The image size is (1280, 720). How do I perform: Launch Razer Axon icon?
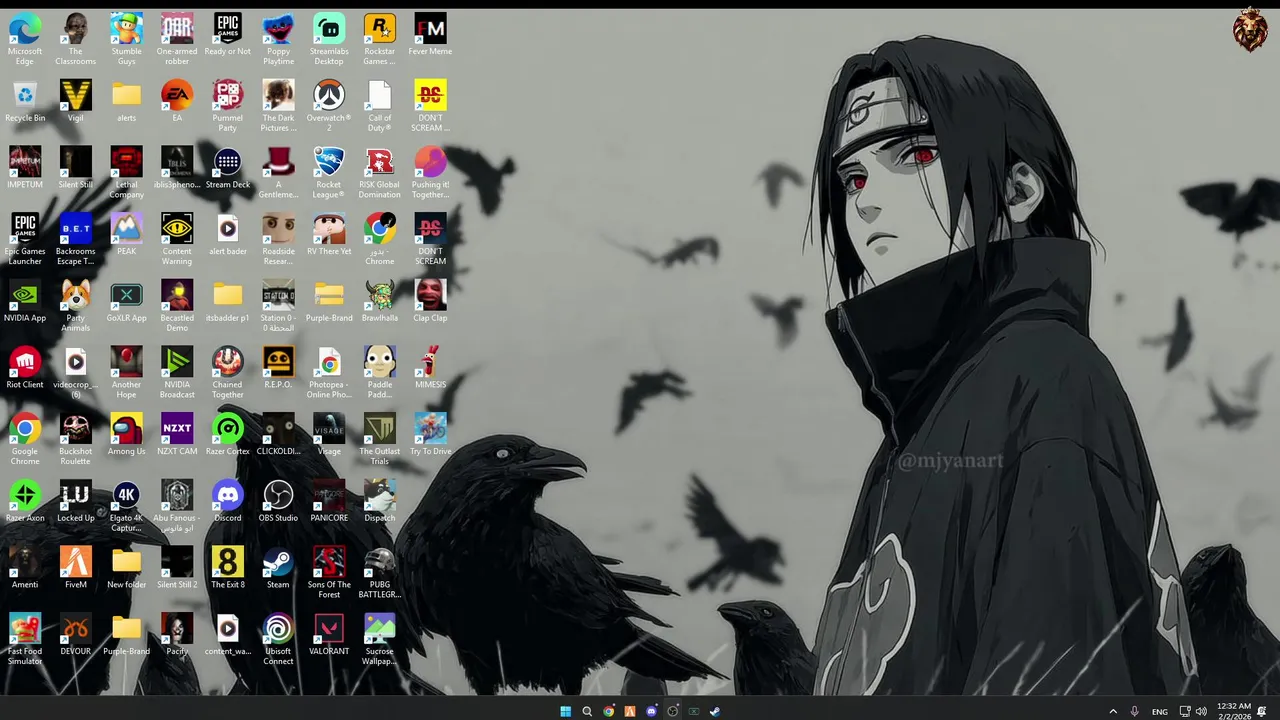[25, 502]
